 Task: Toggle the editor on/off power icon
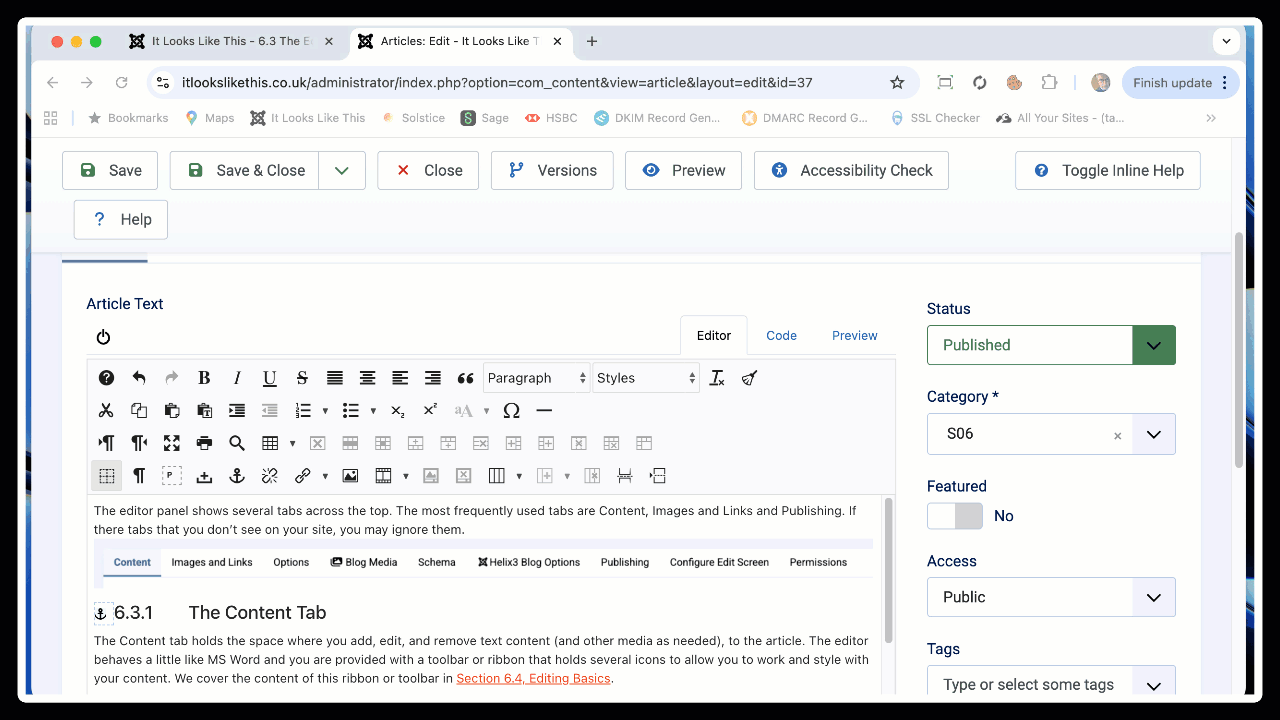click(103, 337)
